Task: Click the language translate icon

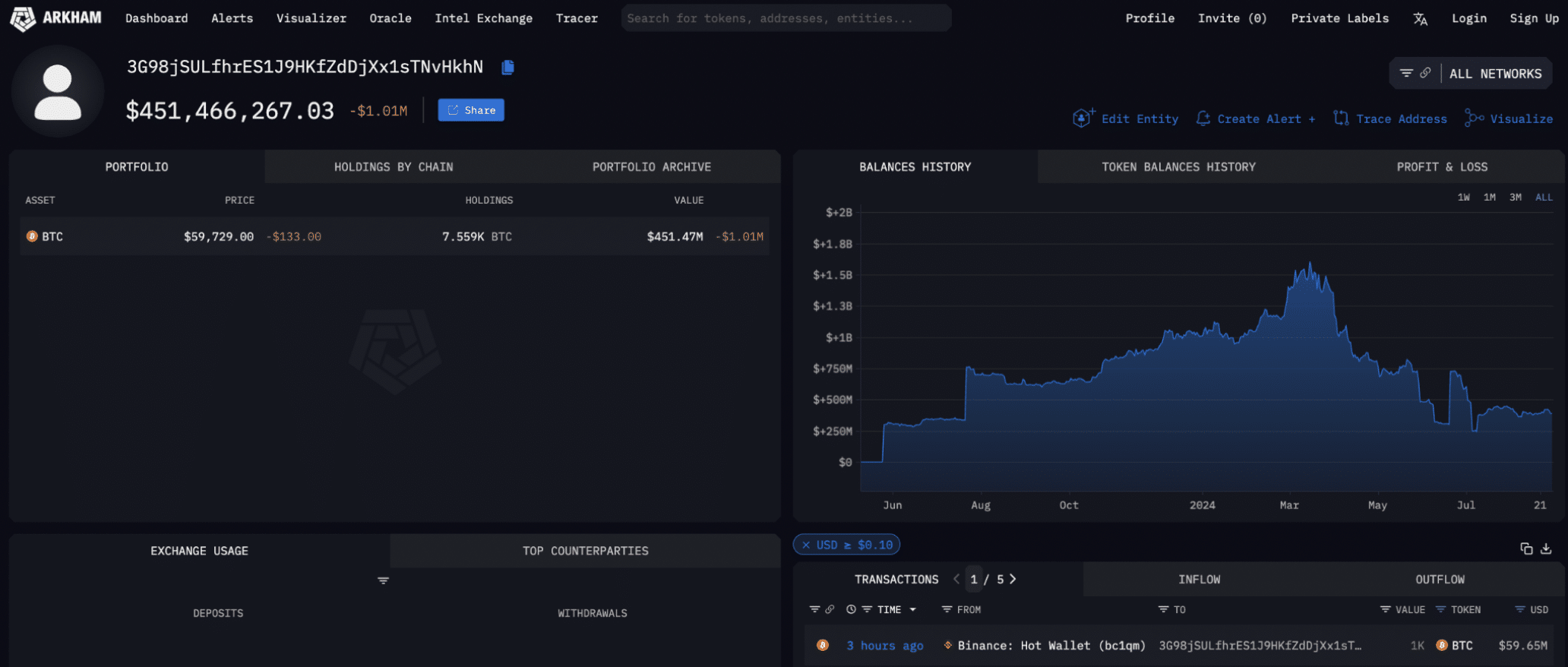Action: tap(1420, 19)
